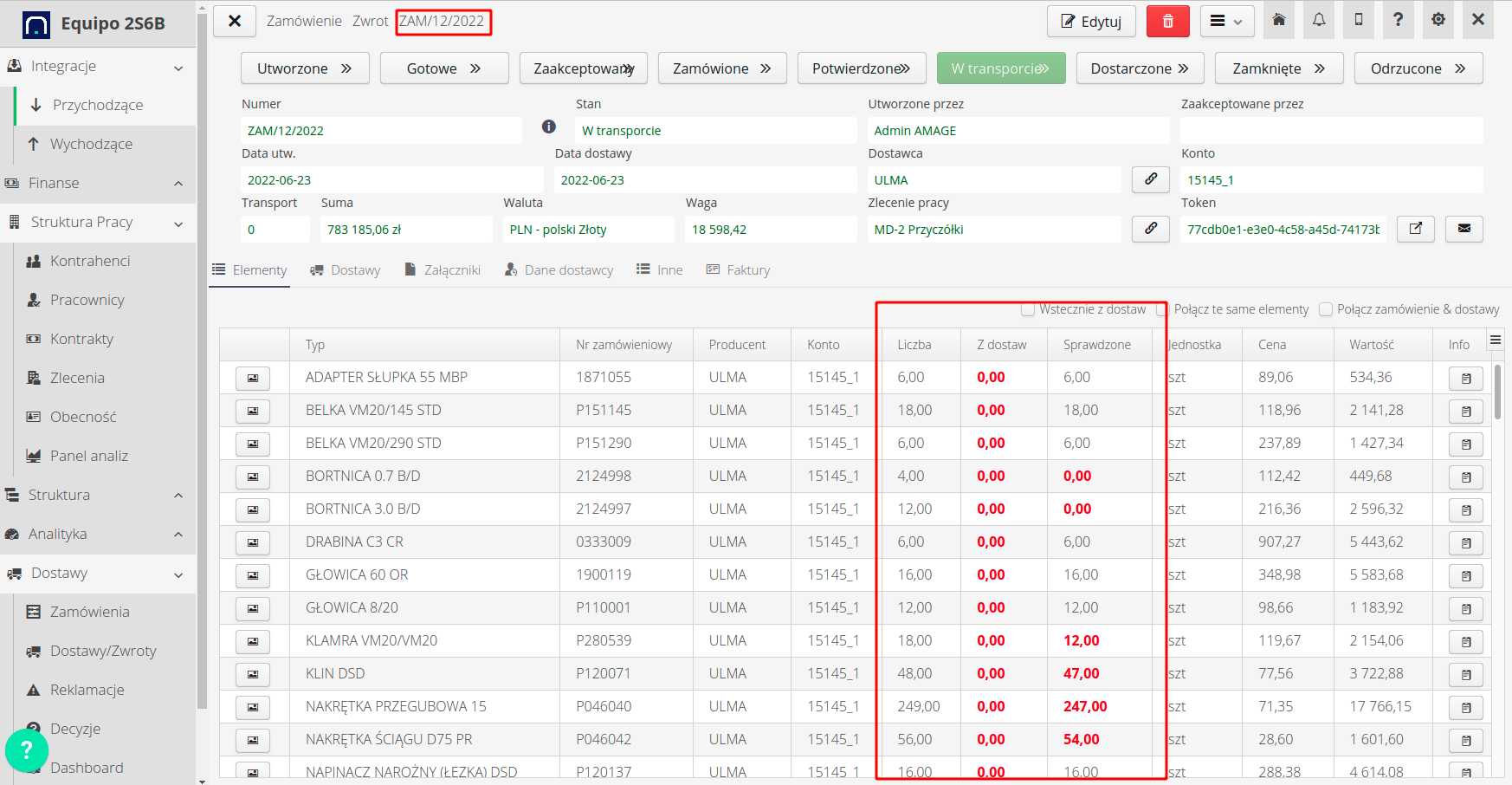
Task: Send token via the envelope icon
Action: click(x=1464, y=229)
